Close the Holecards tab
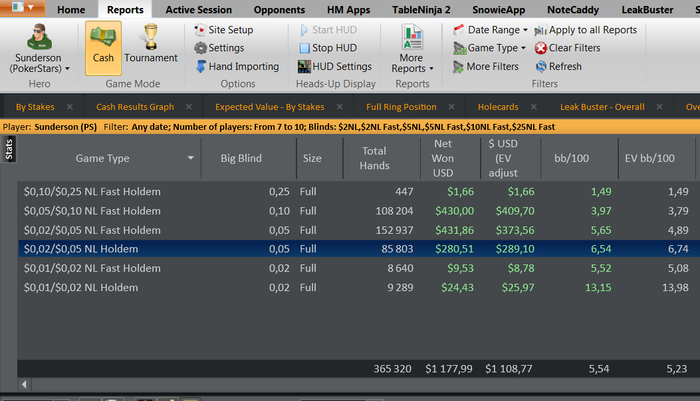Screen dimensions: 700x401 pos(533,107)
